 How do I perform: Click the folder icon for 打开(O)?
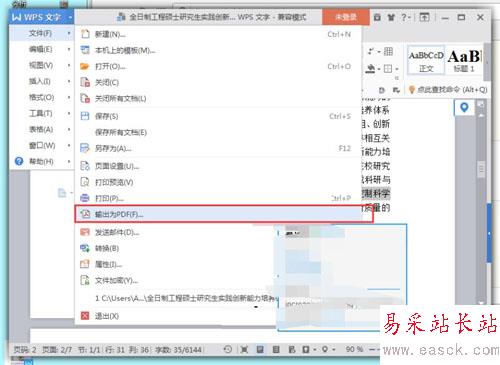(x=85, y=66)
